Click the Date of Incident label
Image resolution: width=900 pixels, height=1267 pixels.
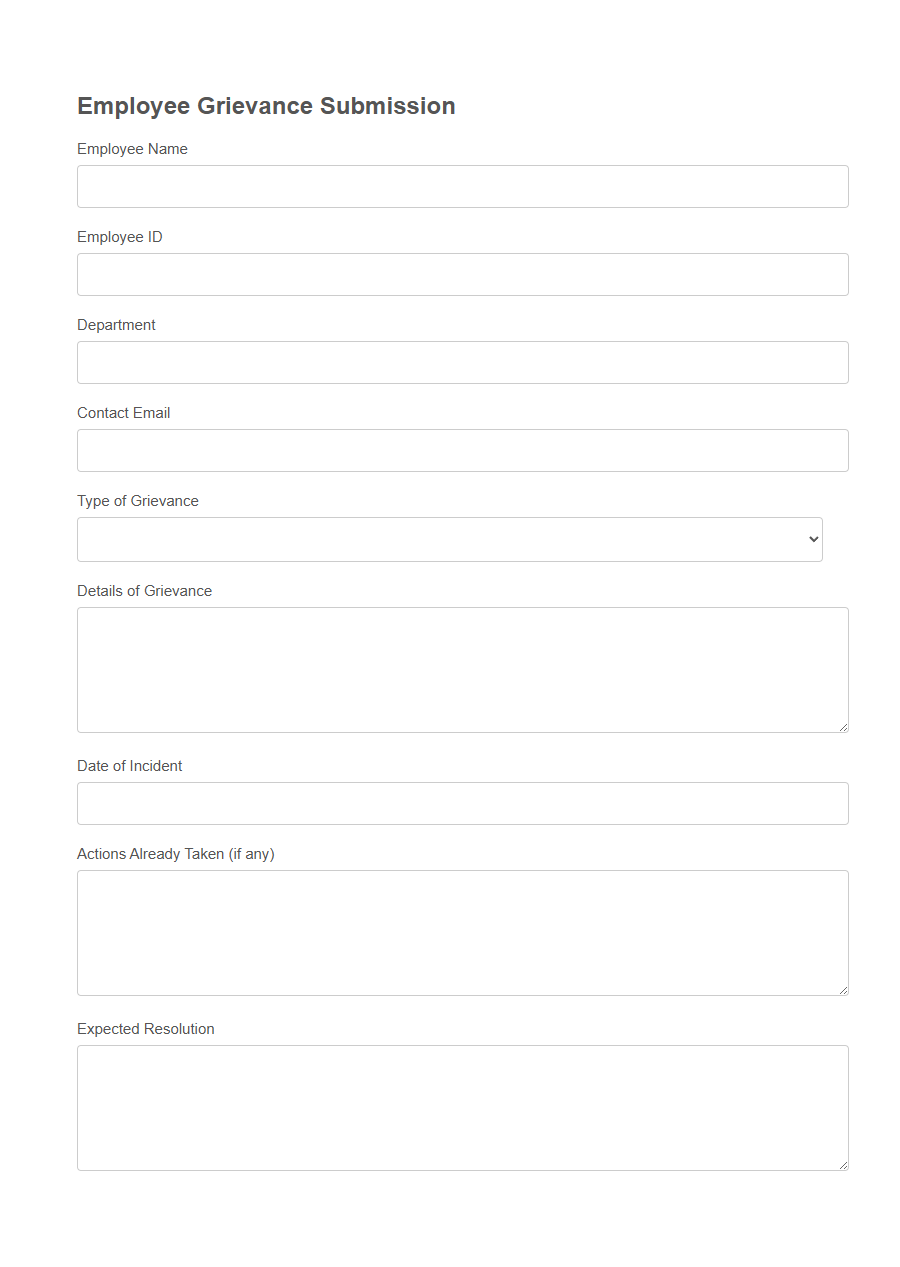click(129, 765)
